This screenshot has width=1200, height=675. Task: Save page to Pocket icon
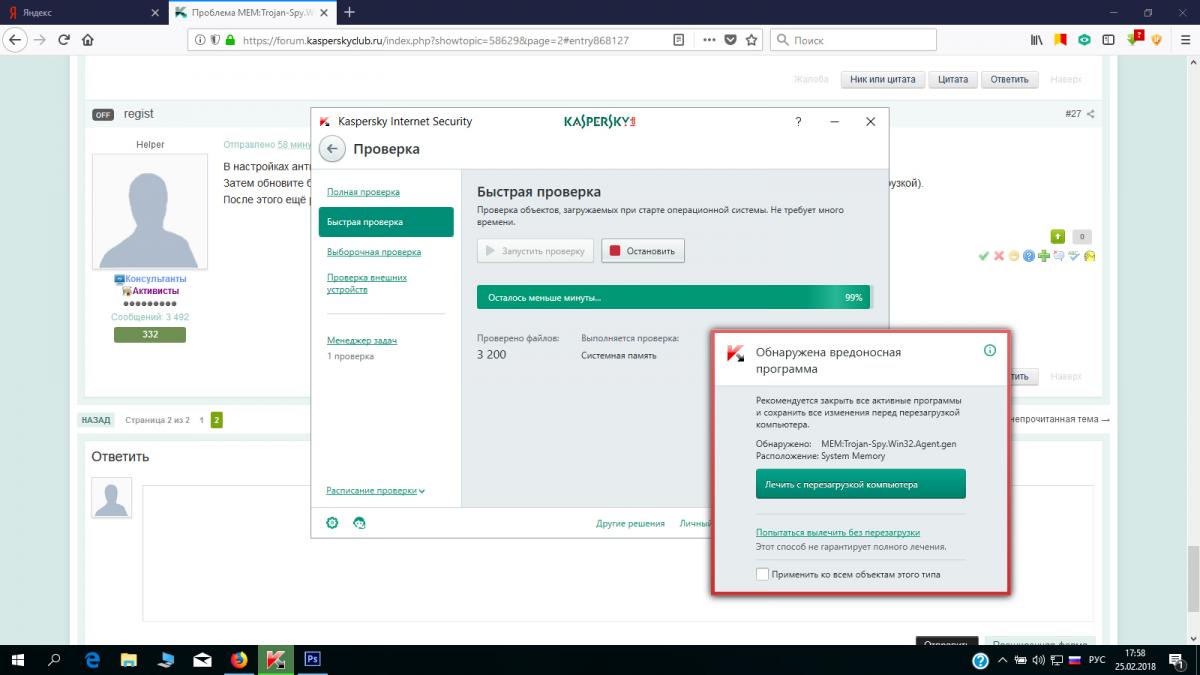point(730,40)
